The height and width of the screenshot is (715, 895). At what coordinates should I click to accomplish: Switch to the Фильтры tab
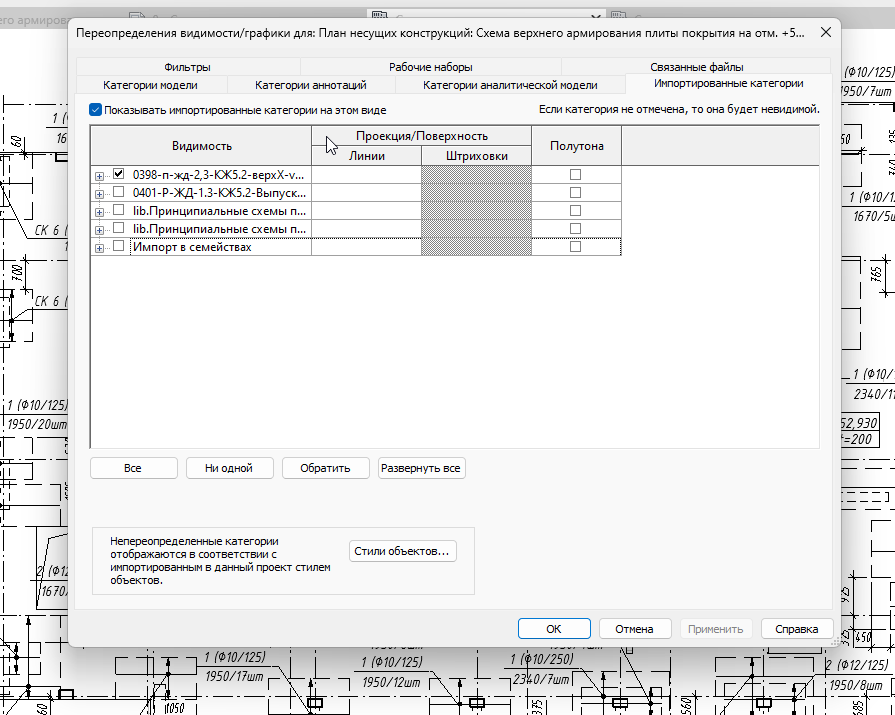(187, 67)
